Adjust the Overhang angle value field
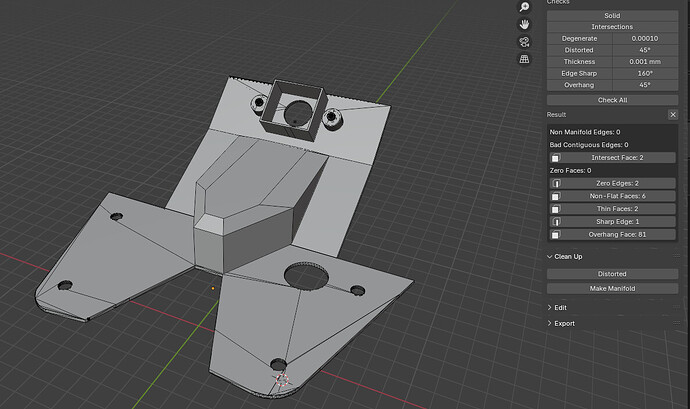Screen dimensions: 690x409 (645, 85)
